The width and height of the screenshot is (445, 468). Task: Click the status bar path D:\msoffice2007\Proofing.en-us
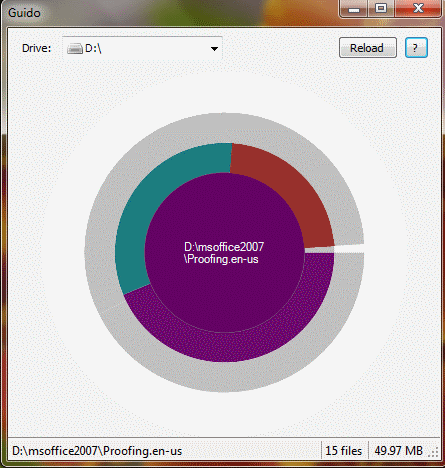click(97, 451)
